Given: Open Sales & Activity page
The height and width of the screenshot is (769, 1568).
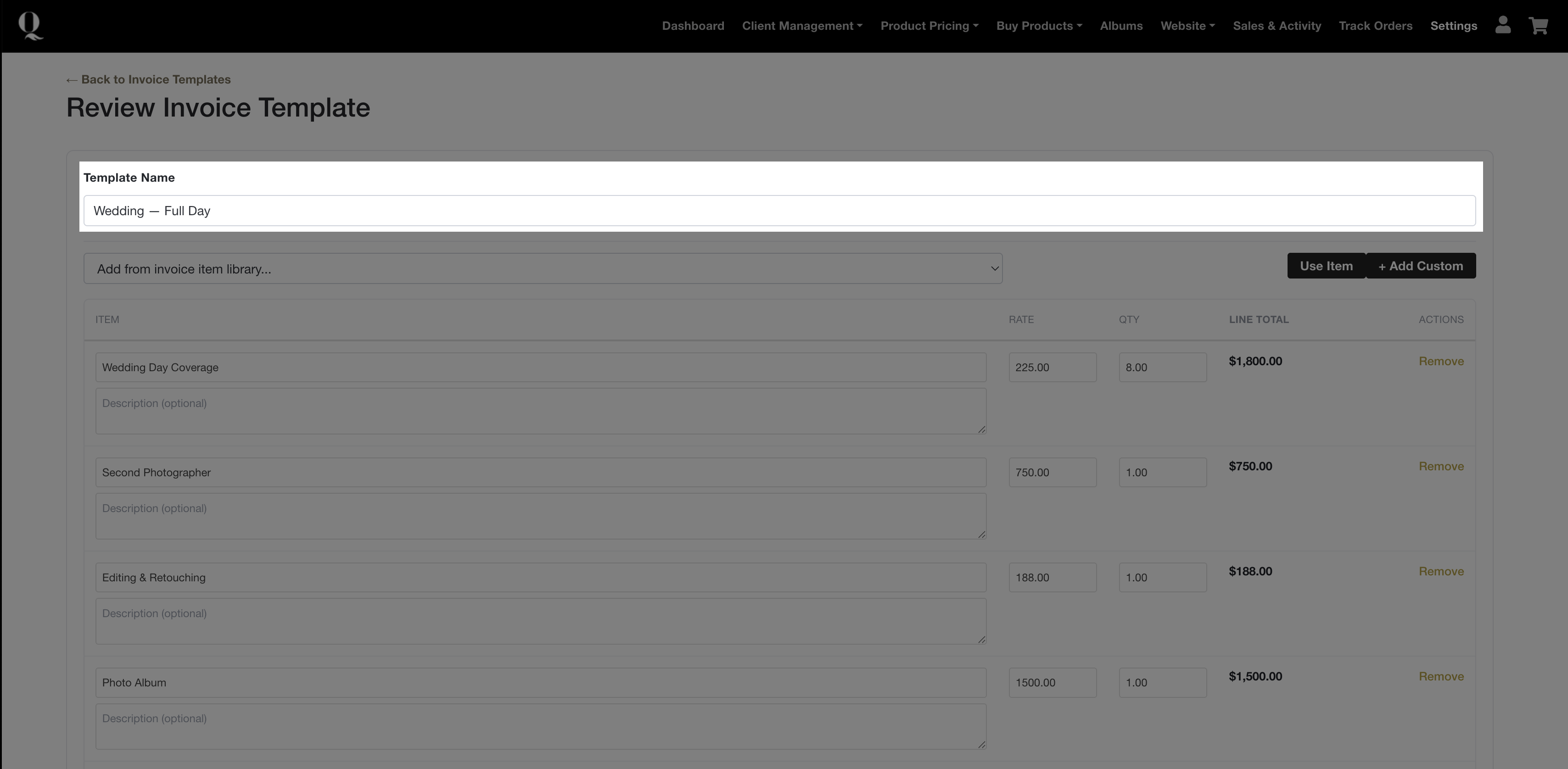Looking at the screenshot, I should tap(1277, 26).
